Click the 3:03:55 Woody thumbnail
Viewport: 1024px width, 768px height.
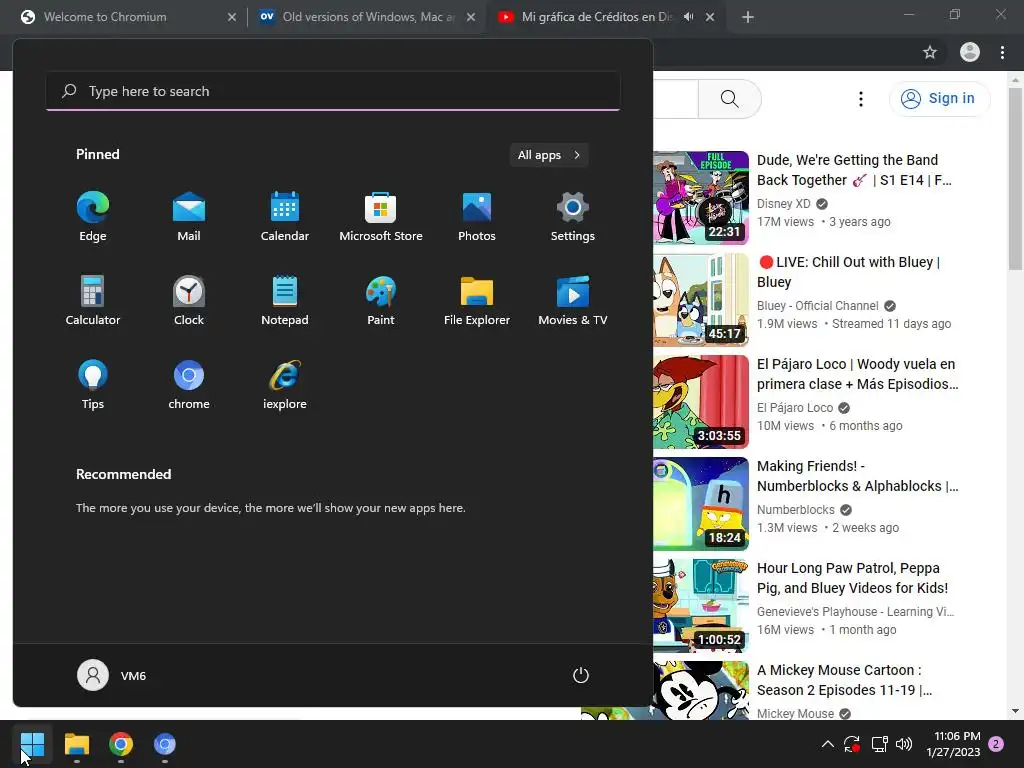click(701, 402)
